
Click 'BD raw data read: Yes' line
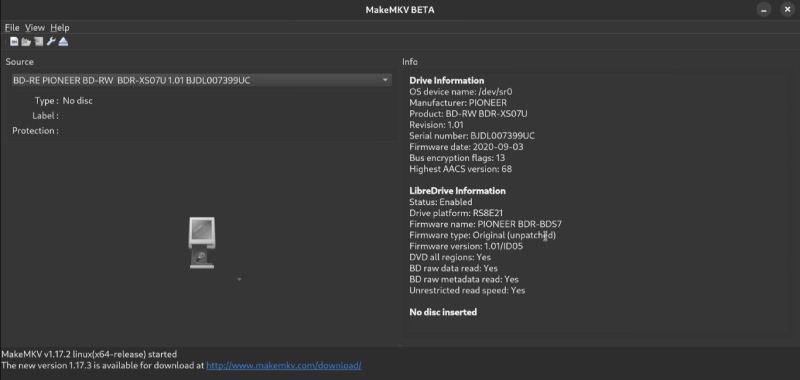(454, 268)
